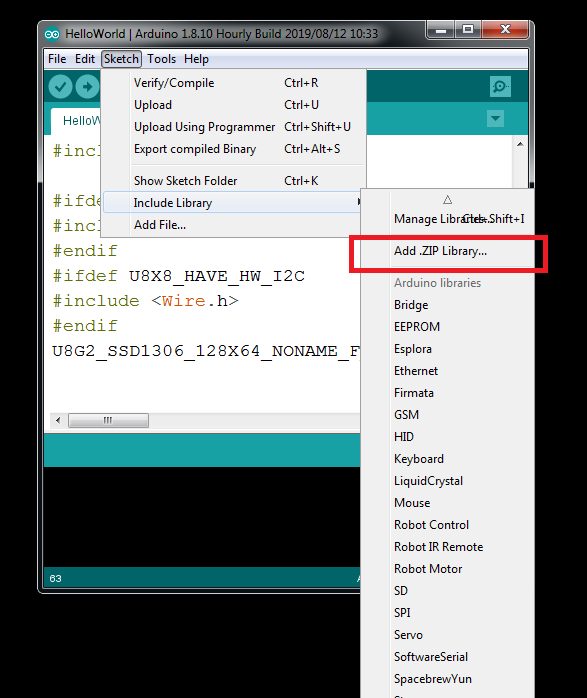
Task: Open the tab dropdown arrow button
Action: point(495,118)
